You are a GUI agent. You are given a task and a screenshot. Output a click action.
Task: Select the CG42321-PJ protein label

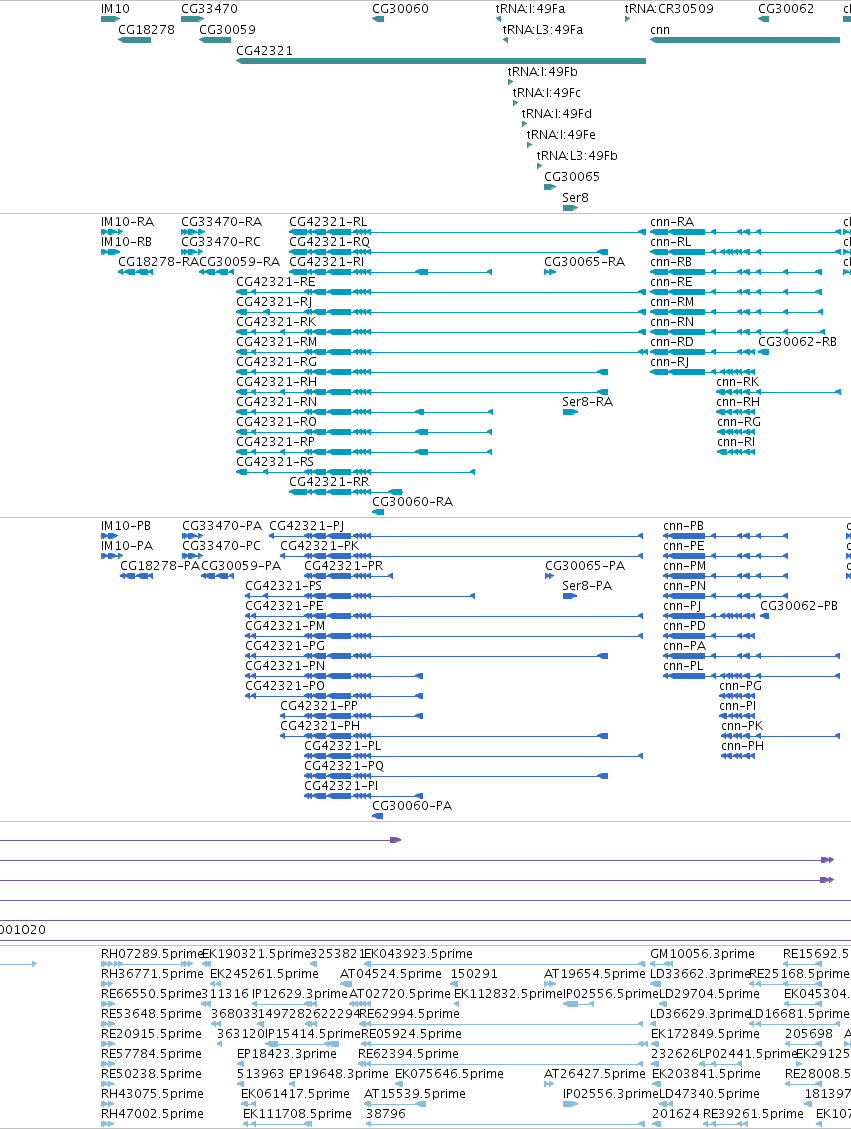(x=307, y=526)
